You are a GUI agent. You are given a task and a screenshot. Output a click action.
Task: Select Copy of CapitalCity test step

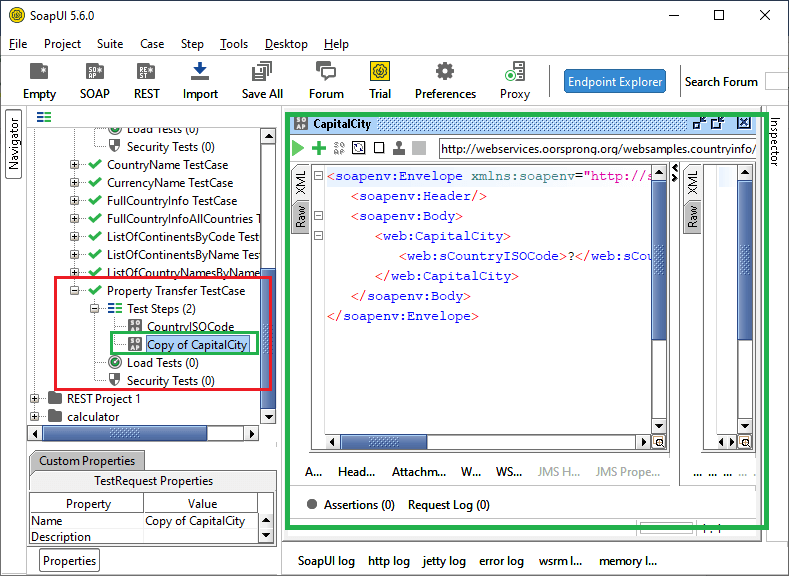click(197, 345)
